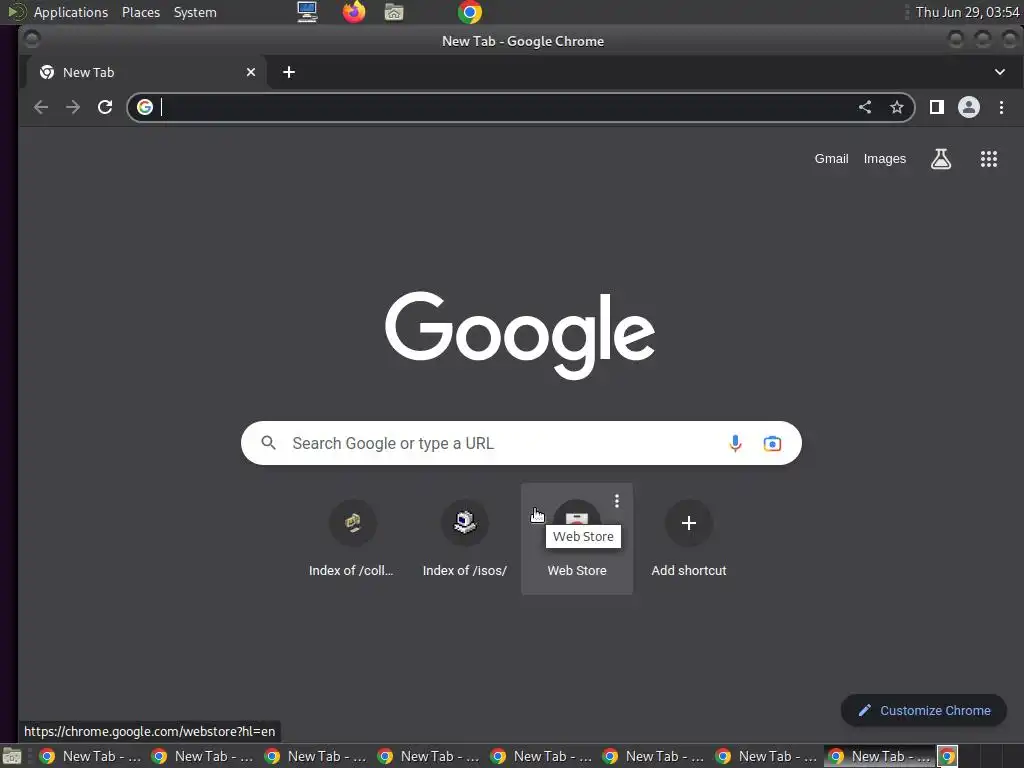Open a new tab with plus
The height and width of the screenshot is (768, 1024).
click(289, 72)
